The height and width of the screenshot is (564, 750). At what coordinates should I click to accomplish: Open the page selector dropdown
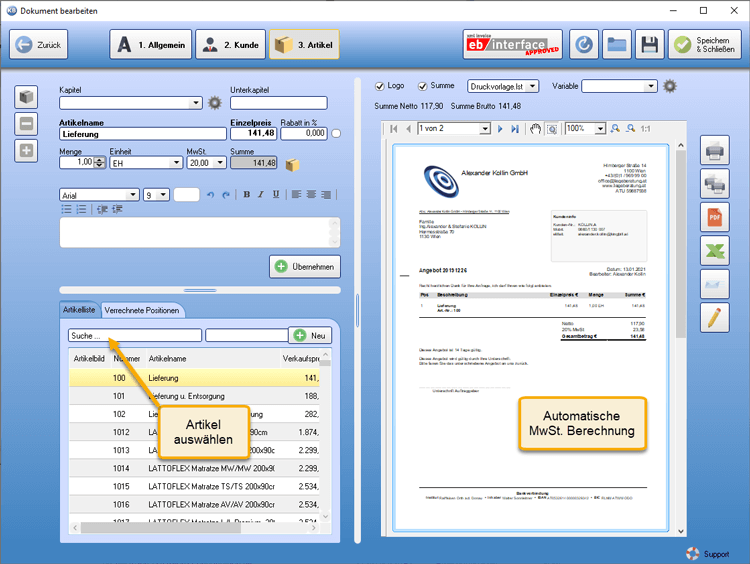(485, 129)
